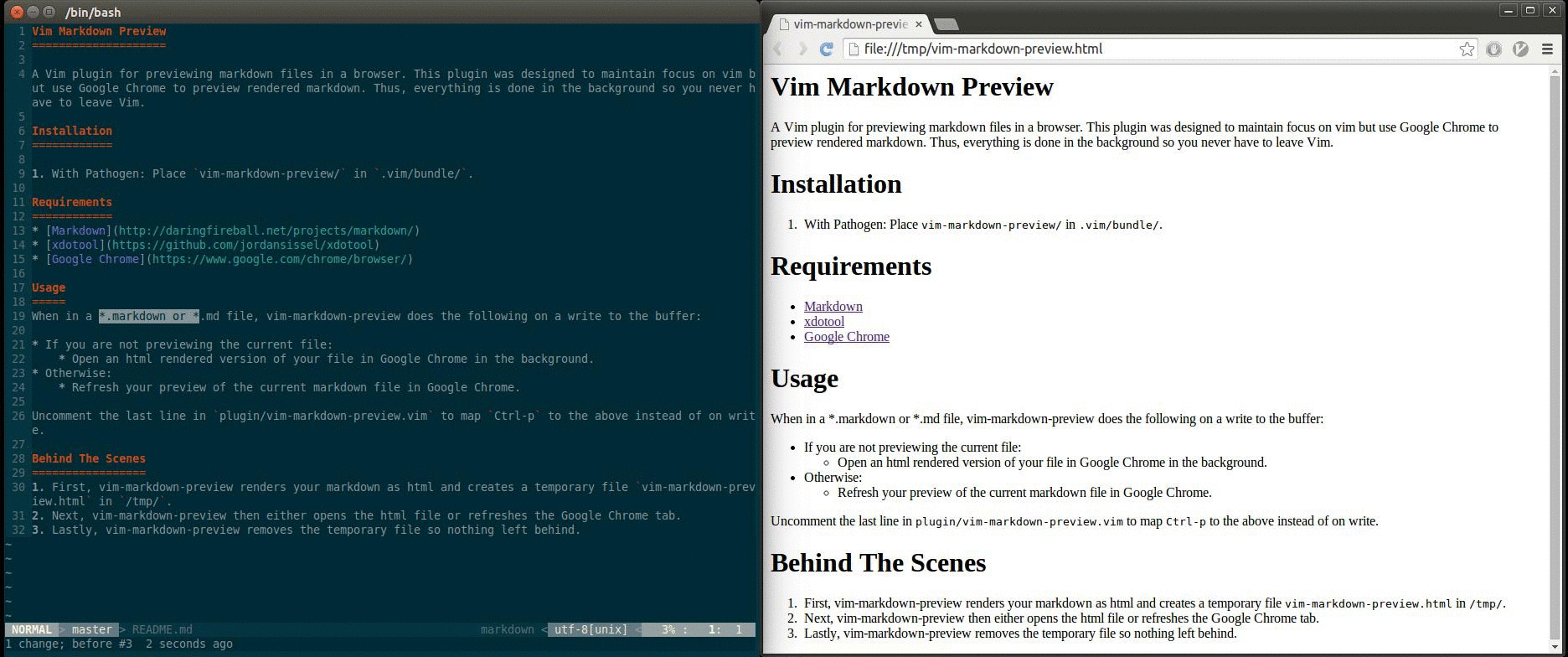1568x657 pixels.
Task: Click the Chrome forward arrow
Action: (802, 49)
